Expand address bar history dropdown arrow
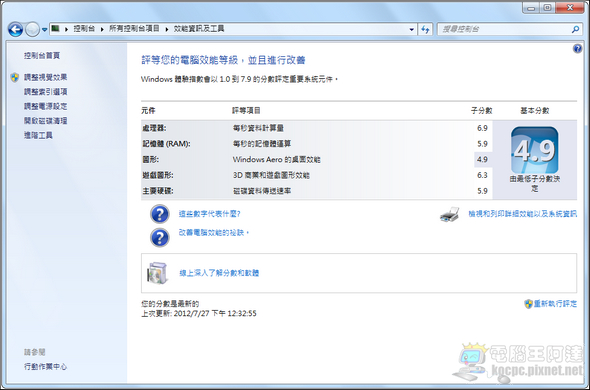The width and height of the screenshot is (590, 390). click(x=411, y=29)
